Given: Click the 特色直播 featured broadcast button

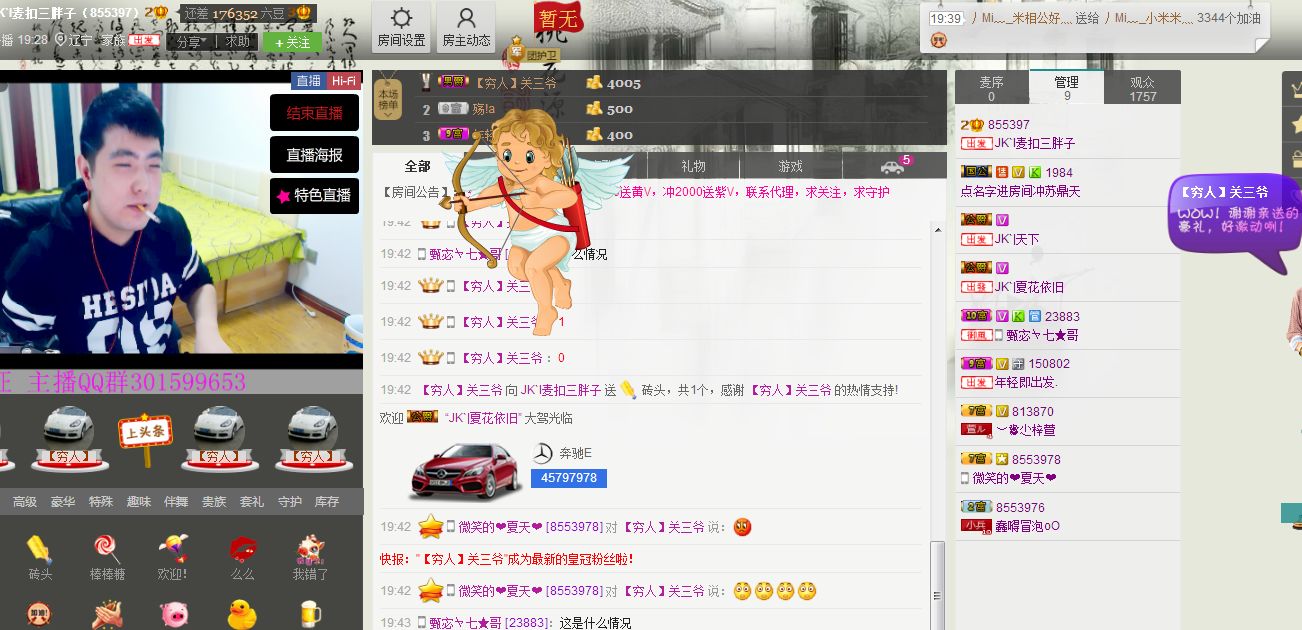Looking at the screenshot, I should point(314,196).
